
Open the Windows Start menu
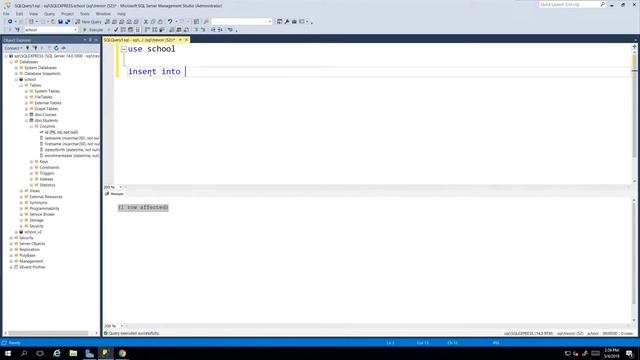coord(8,353)
